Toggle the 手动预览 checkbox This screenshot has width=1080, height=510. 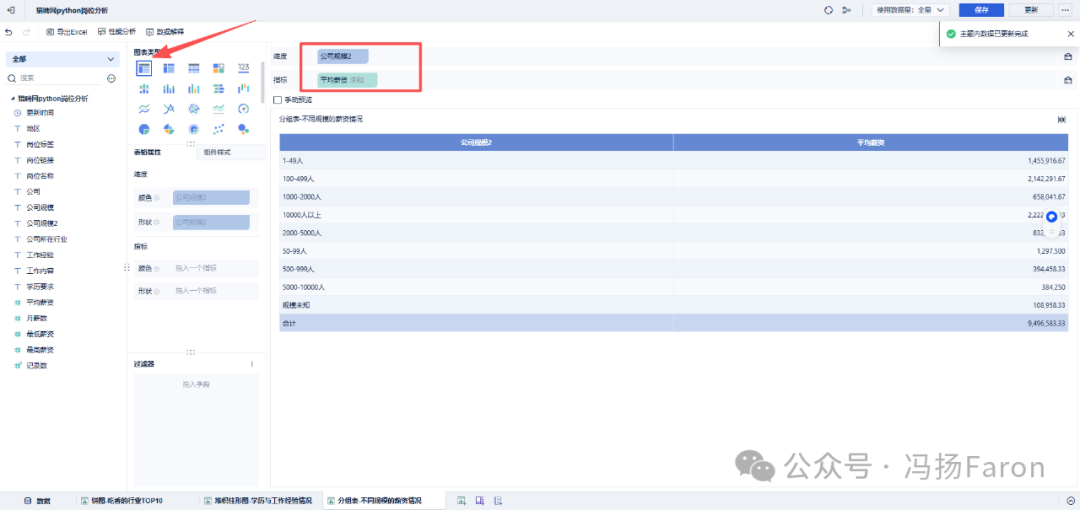tap(278, 100)
